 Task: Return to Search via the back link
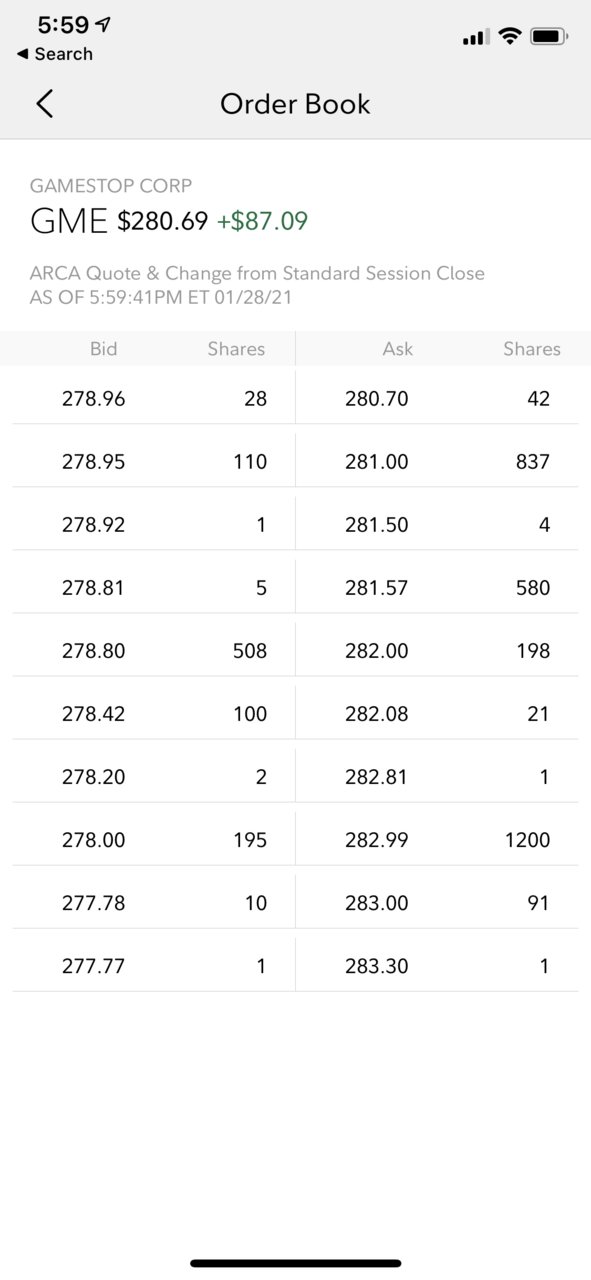55,54
